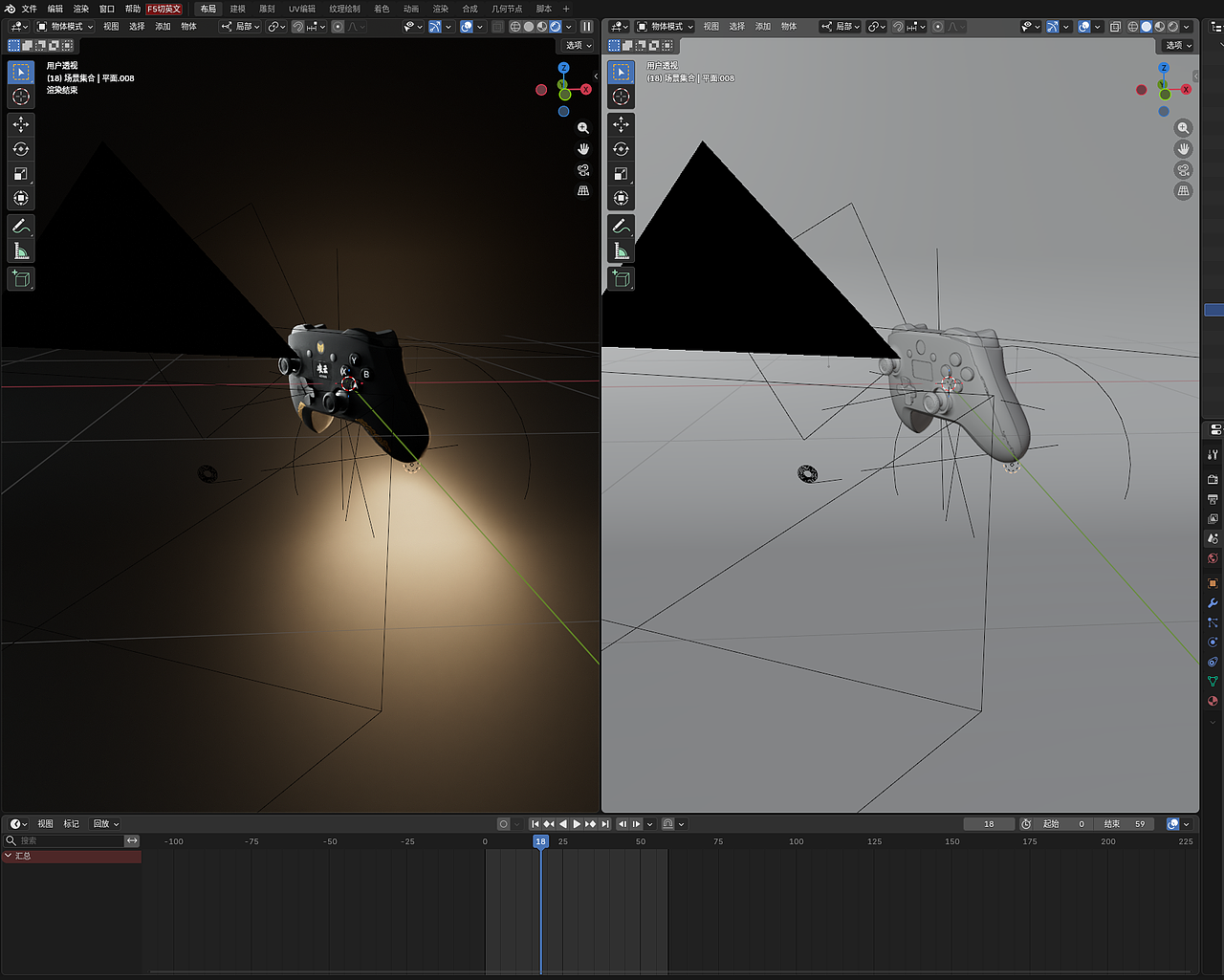Click the zoom magnifier in right viewport
Screen dimensions: 1224x980
point(1184,128)
